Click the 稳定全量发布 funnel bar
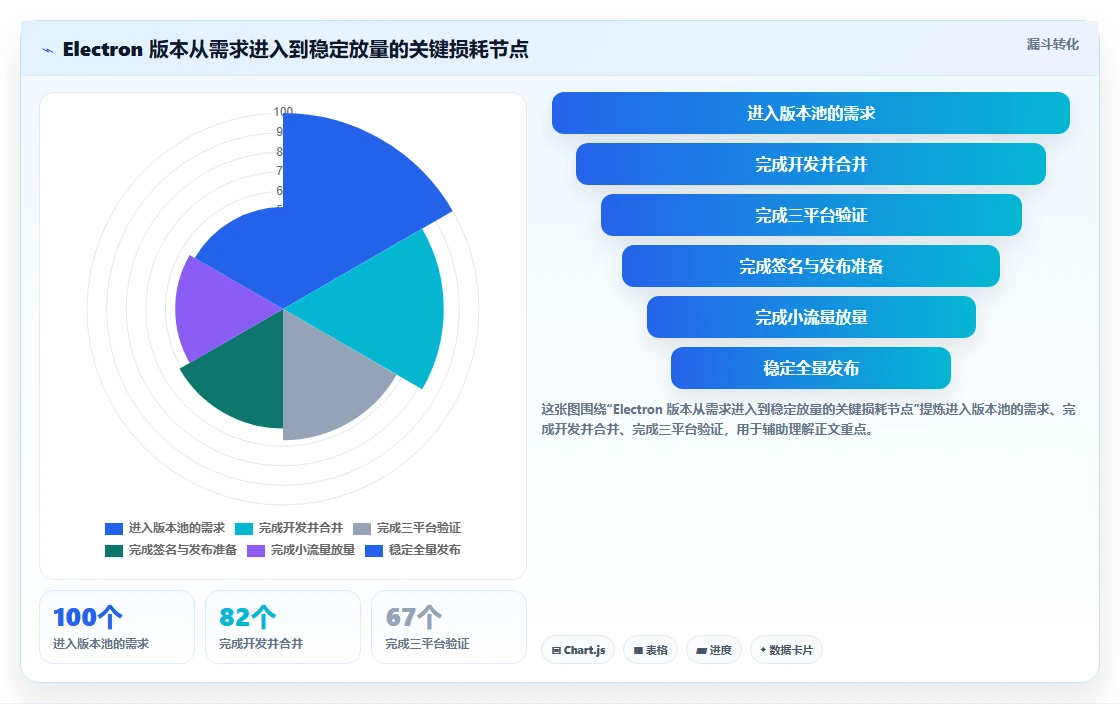1120x704 pixels. pos(811,368)
